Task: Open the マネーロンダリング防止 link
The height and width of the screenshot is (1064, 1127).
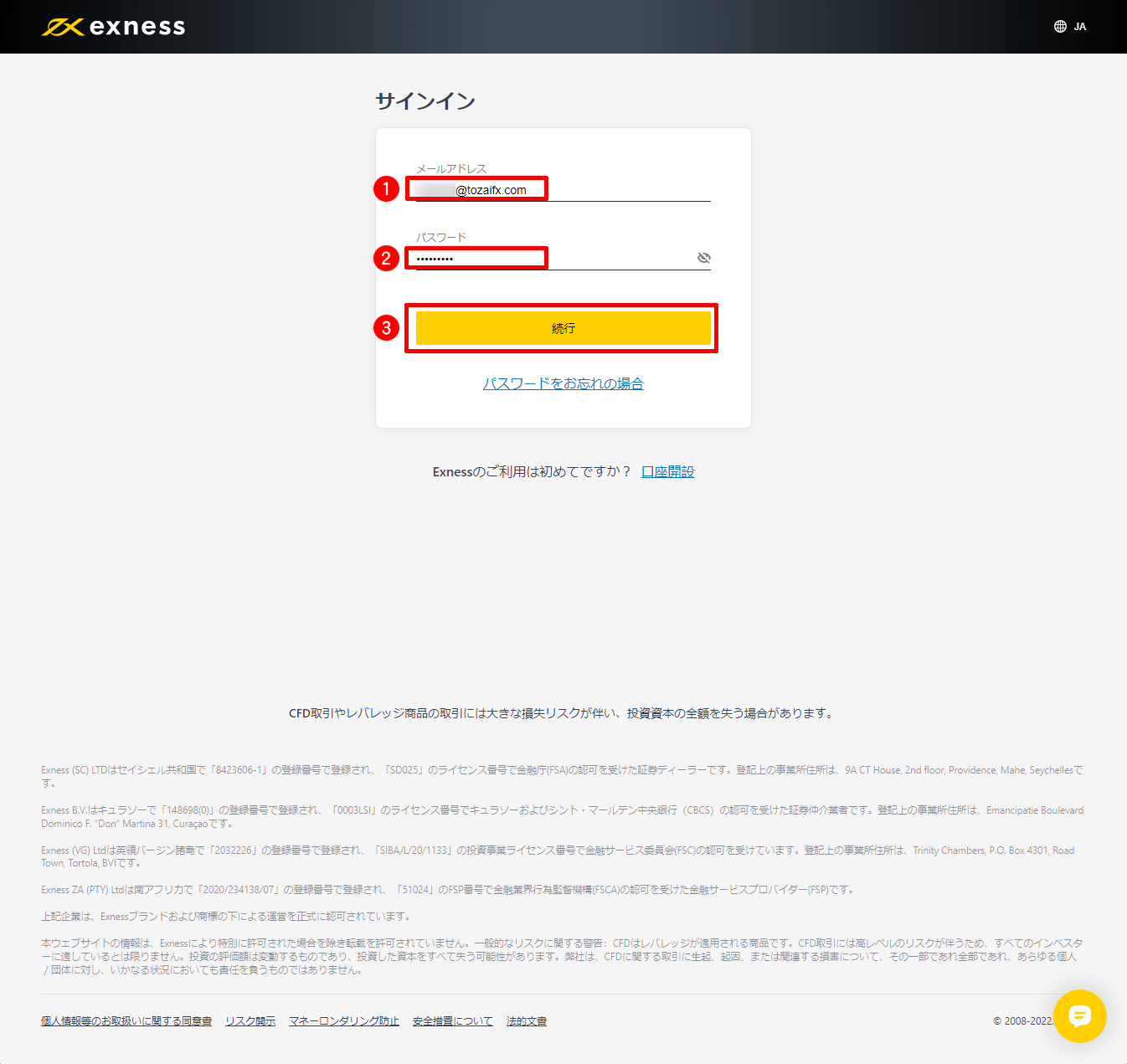Action: tap(344, 1020)
